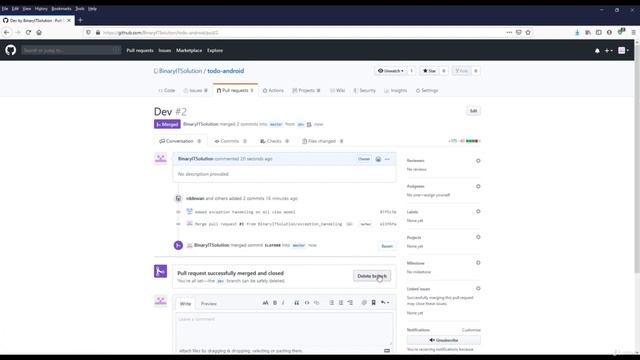640x360 pixels.
Task: Switch to the Preview tab in comment editor
Action: pyautogui.click(x=209, y=304)
